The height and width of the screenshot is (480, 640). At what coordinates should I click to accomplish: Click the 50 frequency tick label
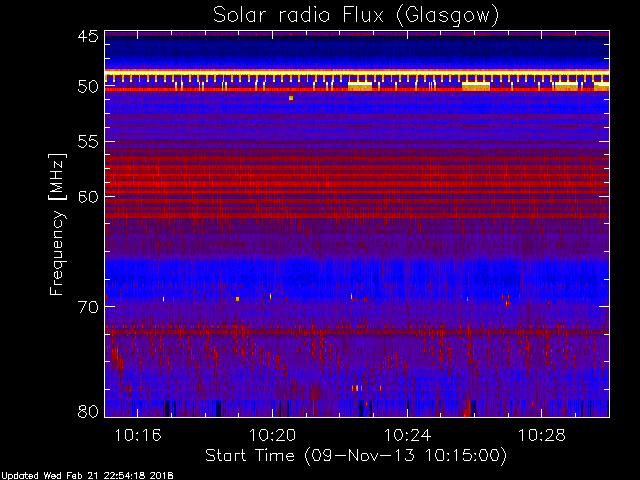coord(88,87)
